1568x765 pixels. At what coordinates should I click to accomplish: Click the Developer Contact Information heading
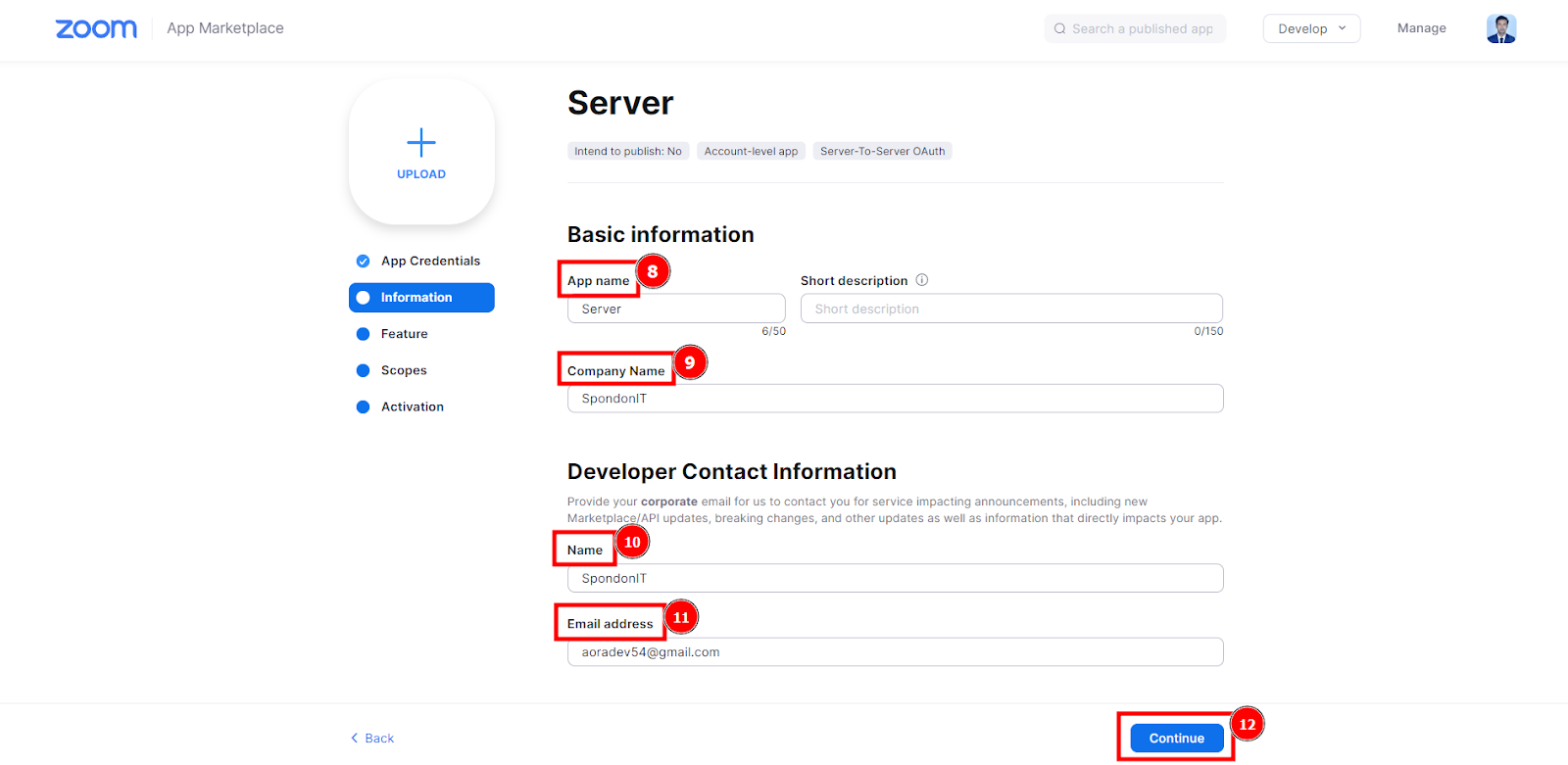point(731,472)
